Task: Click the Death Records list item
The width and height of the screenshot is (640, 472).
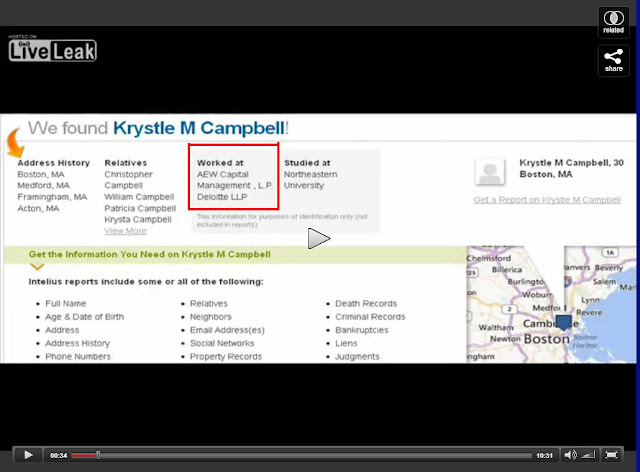Action: coord(366,304)
